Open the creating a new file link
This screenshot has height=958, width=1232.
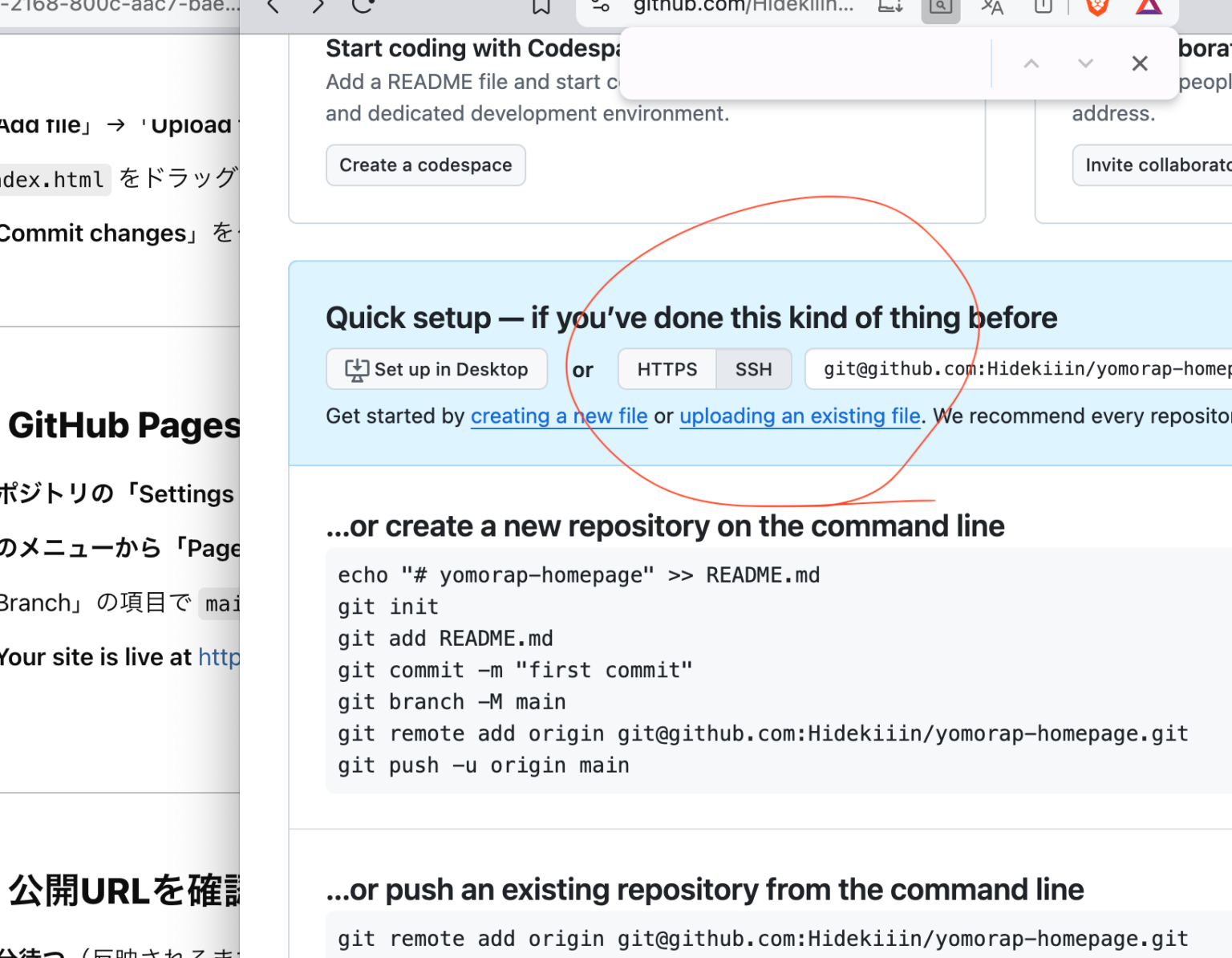click(559, 416)
